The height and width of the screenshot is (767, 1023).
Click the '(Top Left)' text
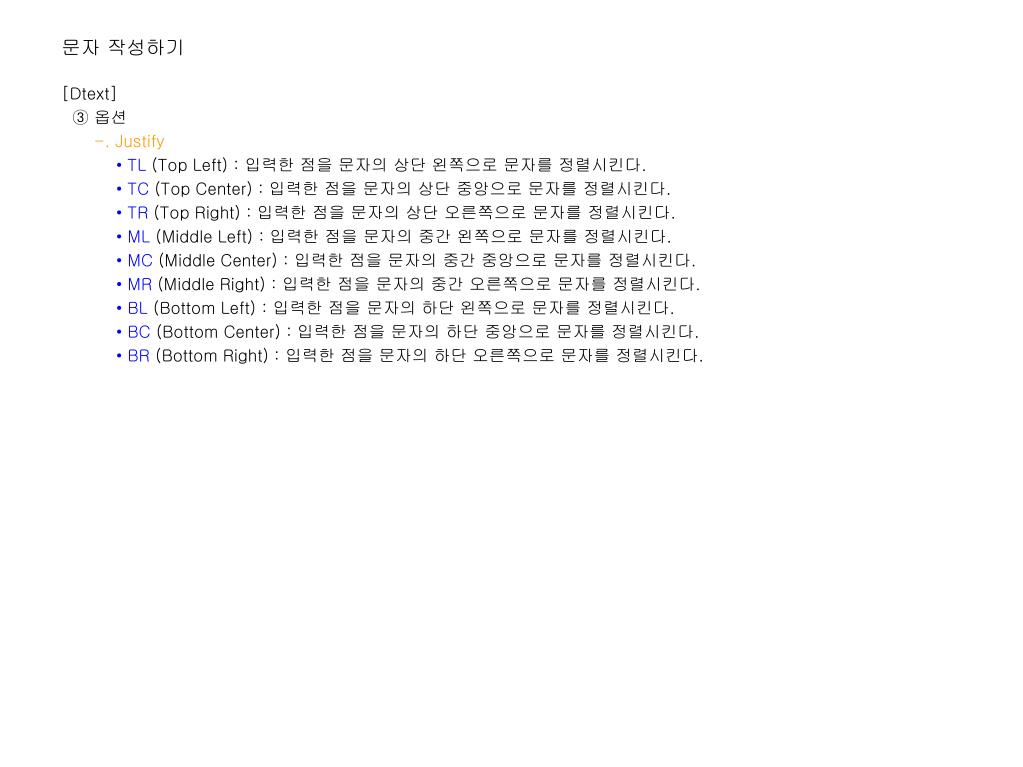[189, 166]
